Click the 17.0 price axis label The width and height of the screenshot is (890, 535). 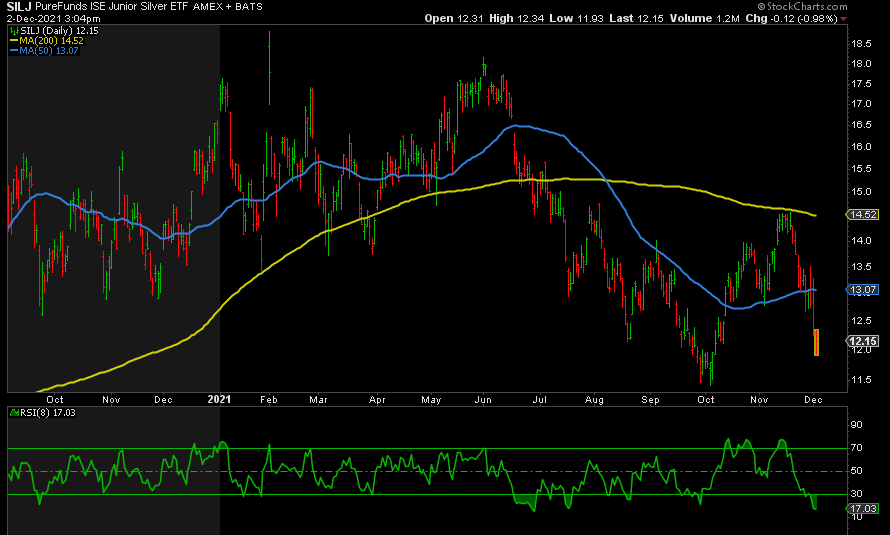pyautogui.click(x=861, y=104)
